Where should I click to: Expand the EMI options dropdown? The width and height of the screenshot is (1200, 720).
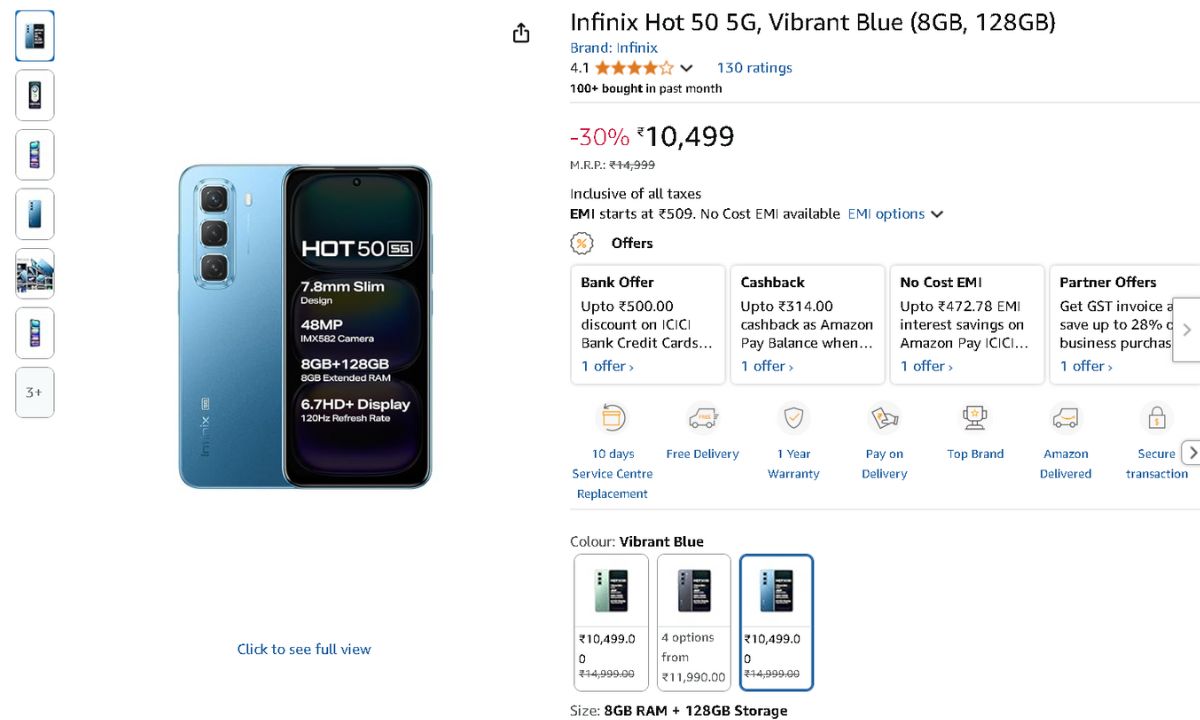(895, 214)
